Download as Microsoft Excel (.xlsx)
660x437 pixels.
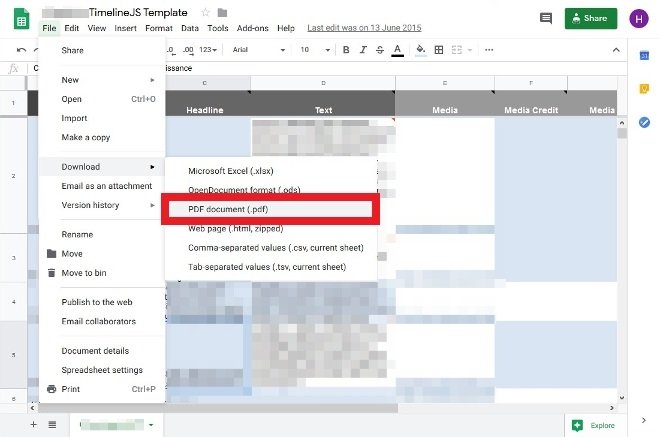[x=271, y=171]
